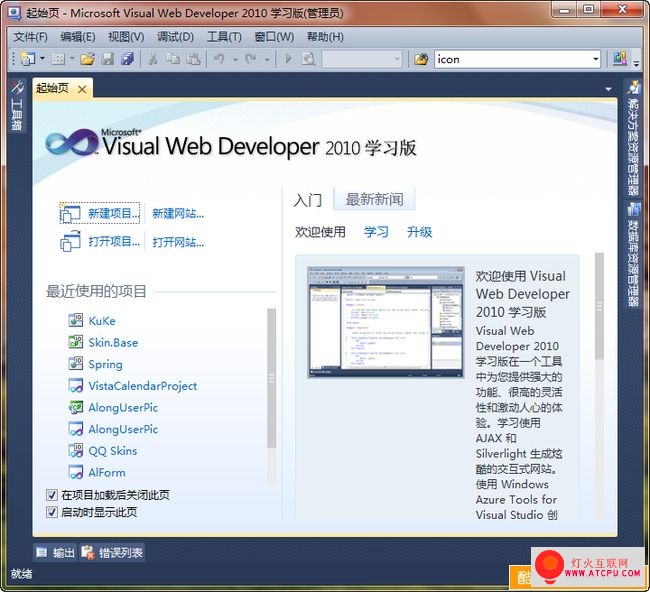Open recent project Skin.Base
Viewport: 650px width, 592px height.
tap(113, 342)
